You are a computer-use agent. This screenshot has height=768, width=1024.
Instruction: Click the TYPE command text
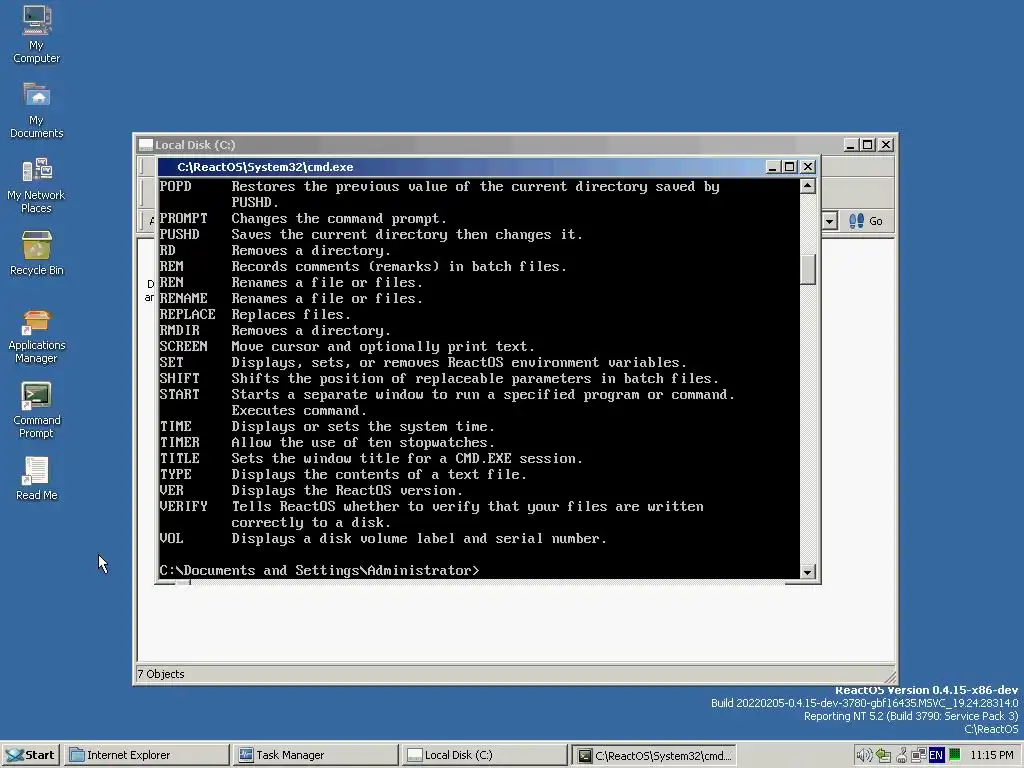[x=176, y=475]
